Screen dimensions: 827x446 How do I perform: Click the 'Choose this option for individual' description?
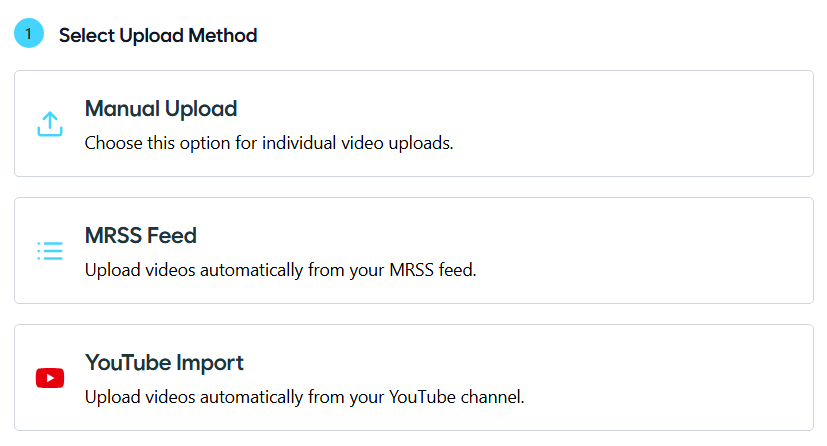point(200,143)
